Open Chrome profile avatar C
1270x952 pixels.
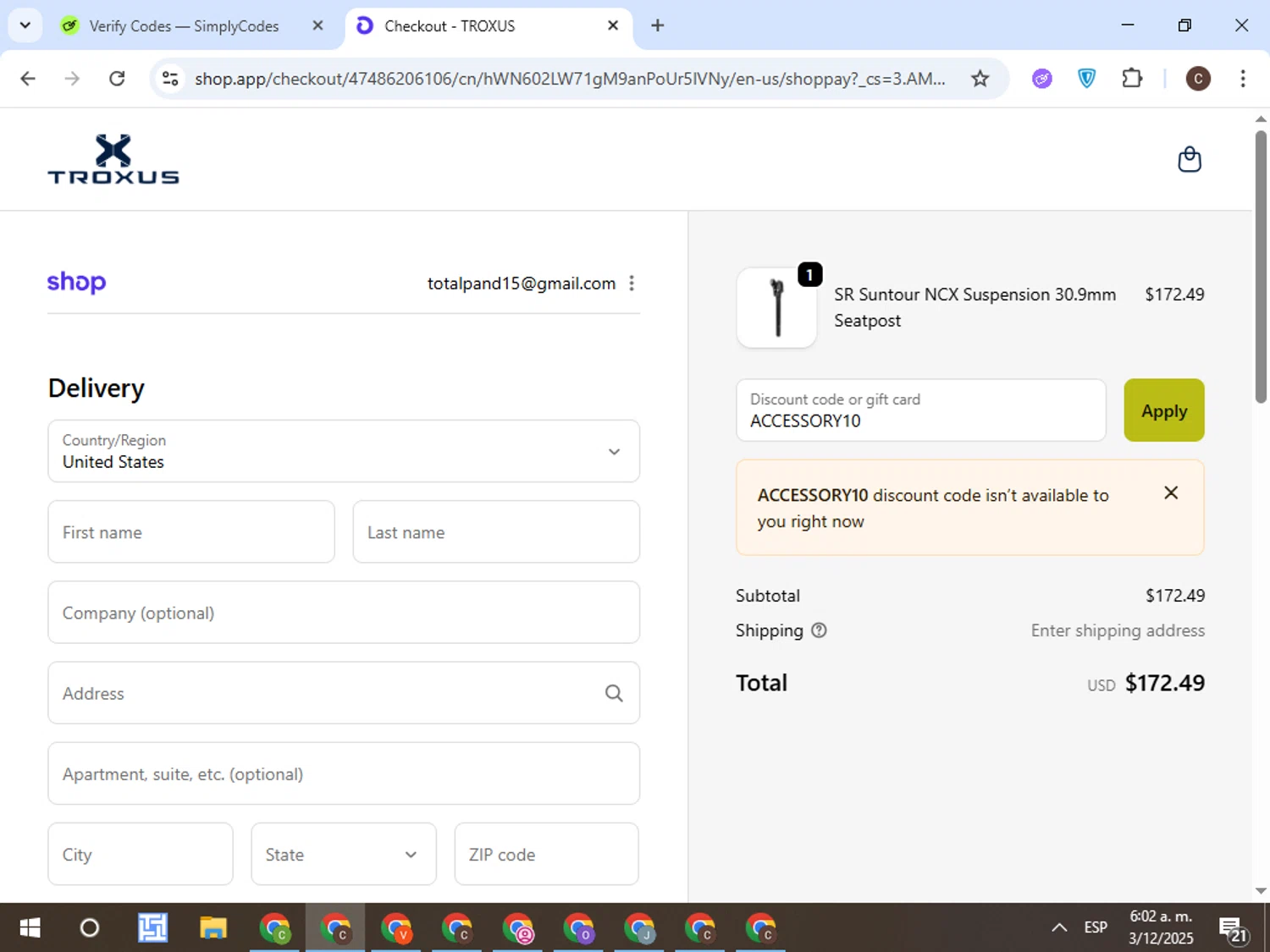[x=1197, y=79]
